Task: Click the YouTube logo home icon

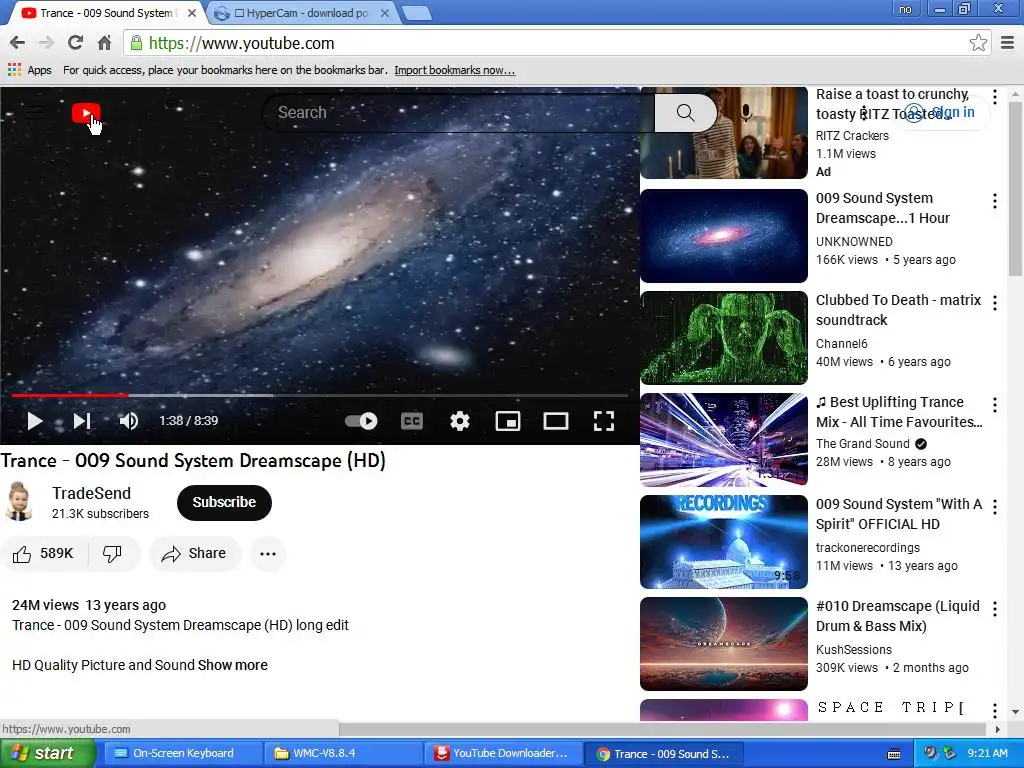Action: (x=86, y=113)
